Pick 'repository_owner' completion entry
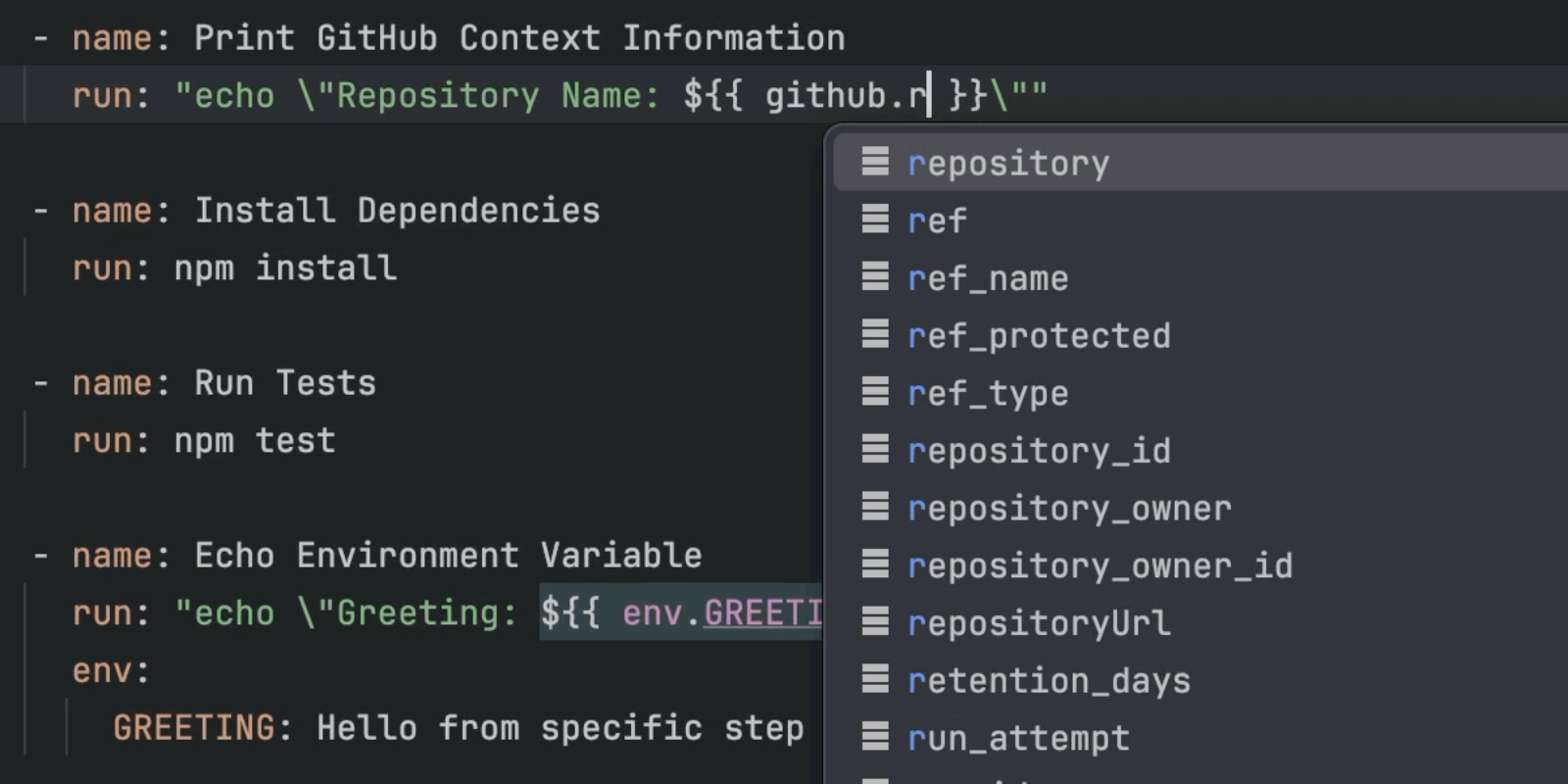The height and width of the screenshot is (784, 1568). [1200, 509]
